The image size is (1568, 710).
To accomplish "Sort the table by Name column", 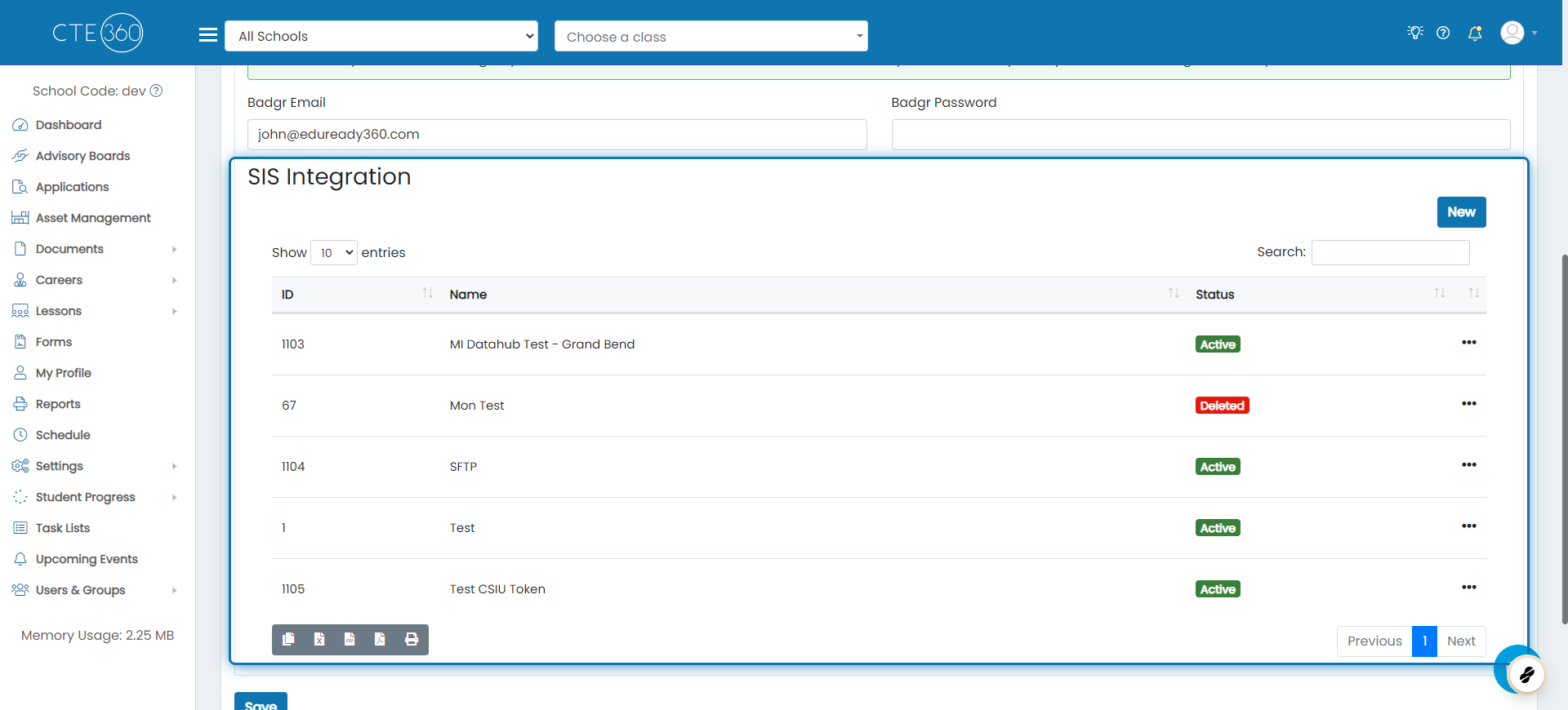I will pos(813,295).
